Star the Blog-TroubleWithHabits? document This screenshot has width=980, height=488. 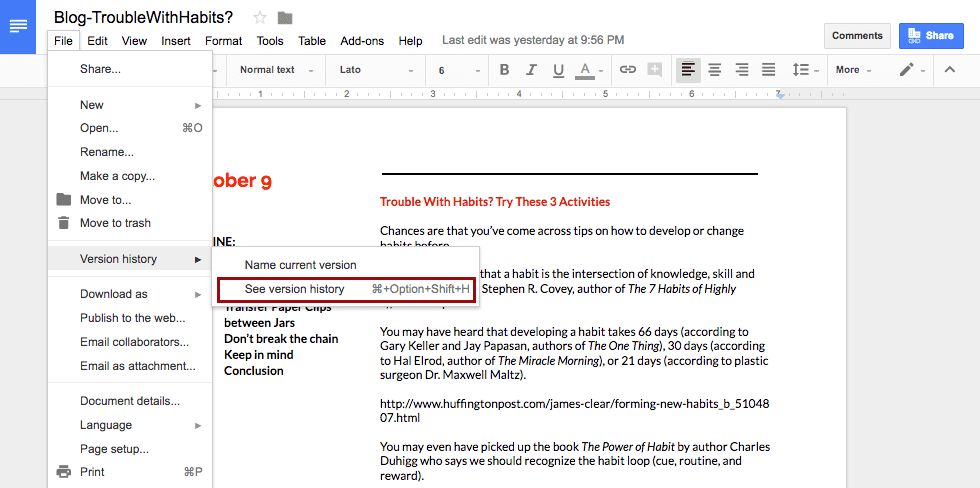click(x=260, y=17)
